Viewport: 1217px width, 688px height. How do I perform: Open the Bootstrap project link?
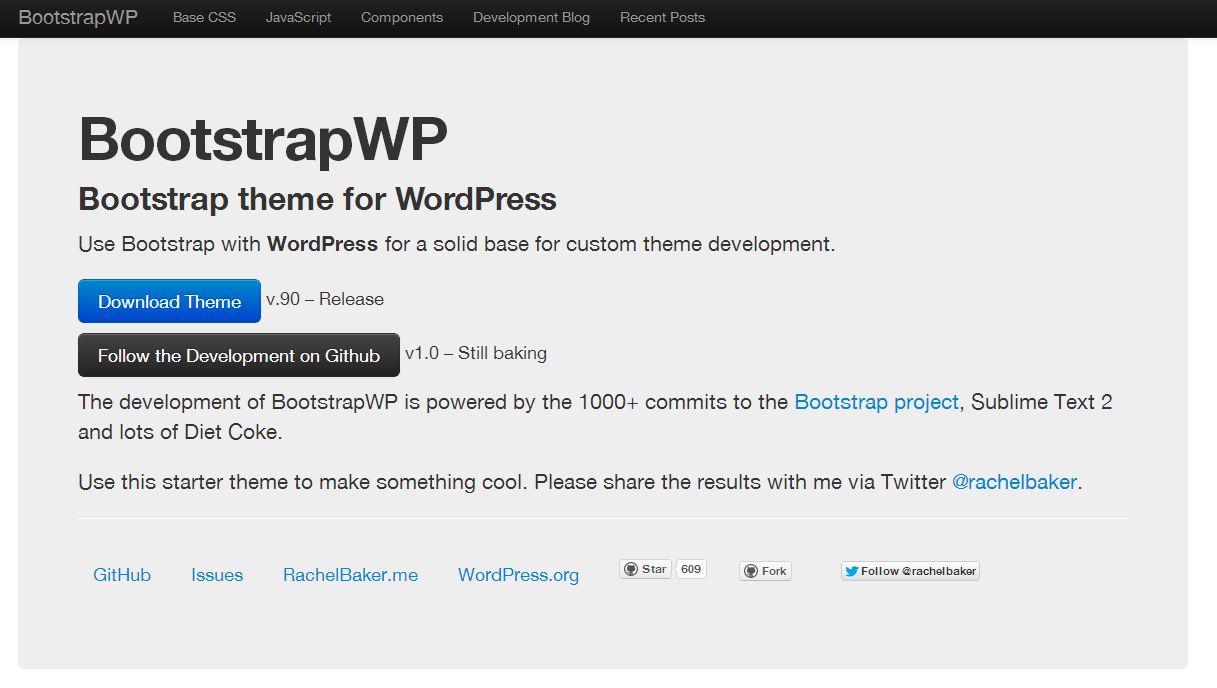pyautogui.click(x=877, y=402)
